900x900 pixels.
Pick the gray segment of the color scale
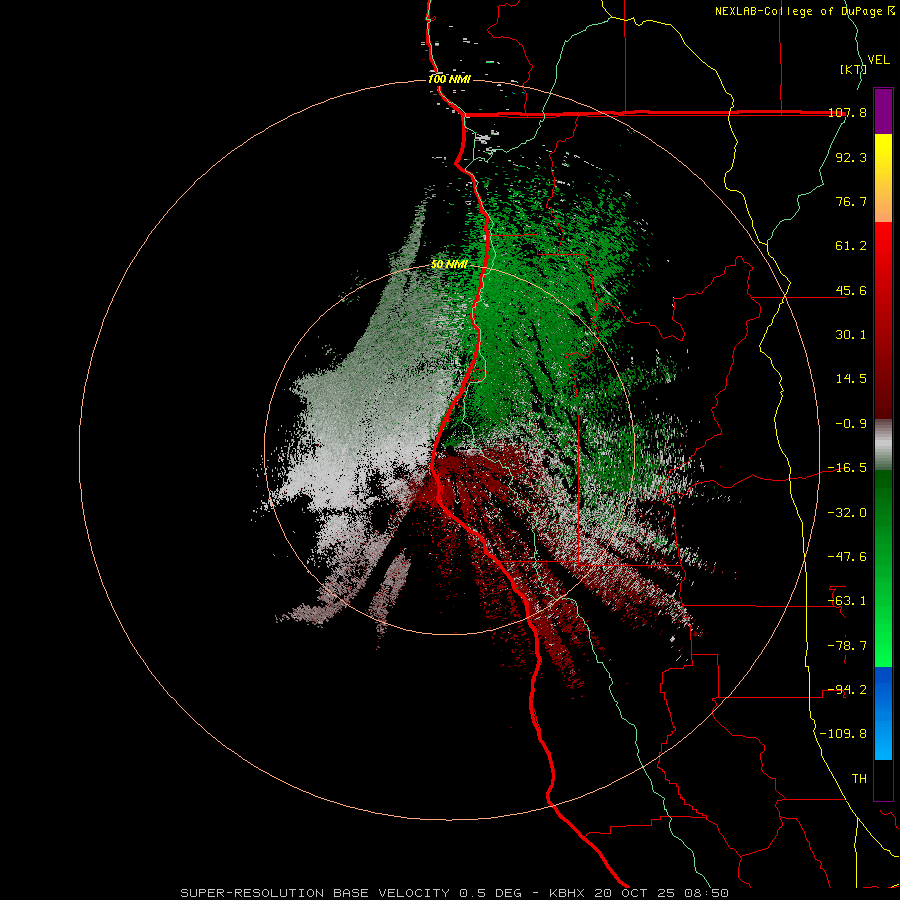click(x=883, y=445)
